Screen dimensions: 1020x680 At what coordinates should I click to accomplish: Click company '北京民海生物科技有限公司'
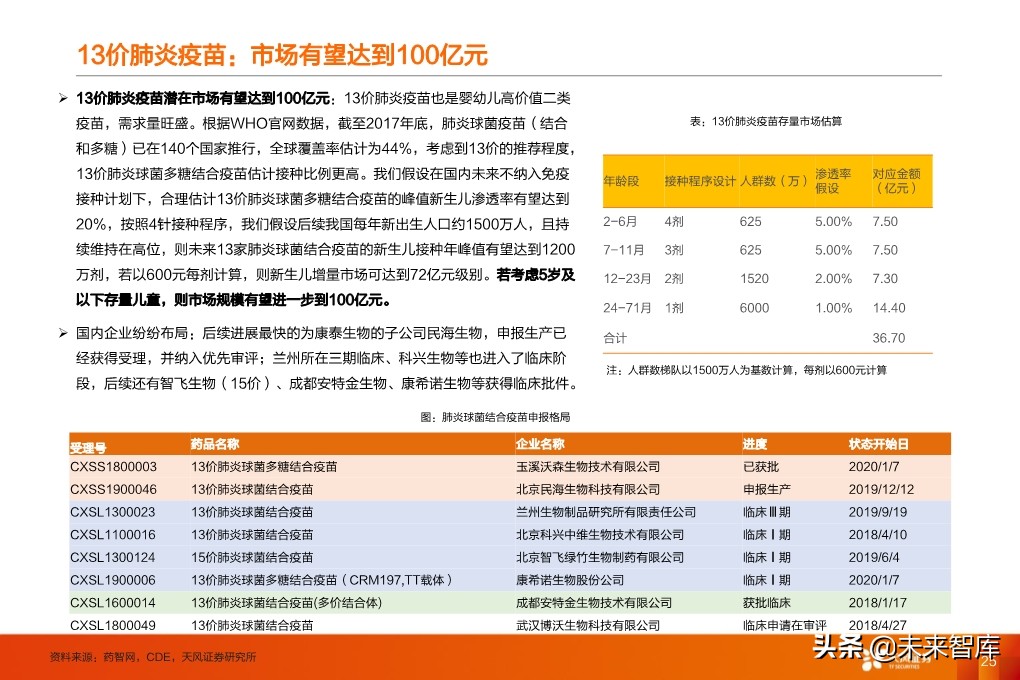588,490
